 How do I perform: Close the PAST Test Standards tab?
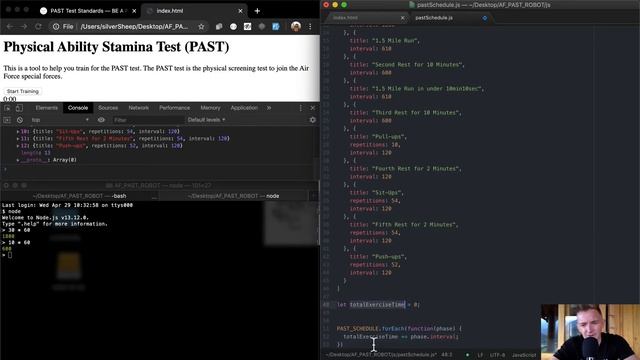click(134, 11)
